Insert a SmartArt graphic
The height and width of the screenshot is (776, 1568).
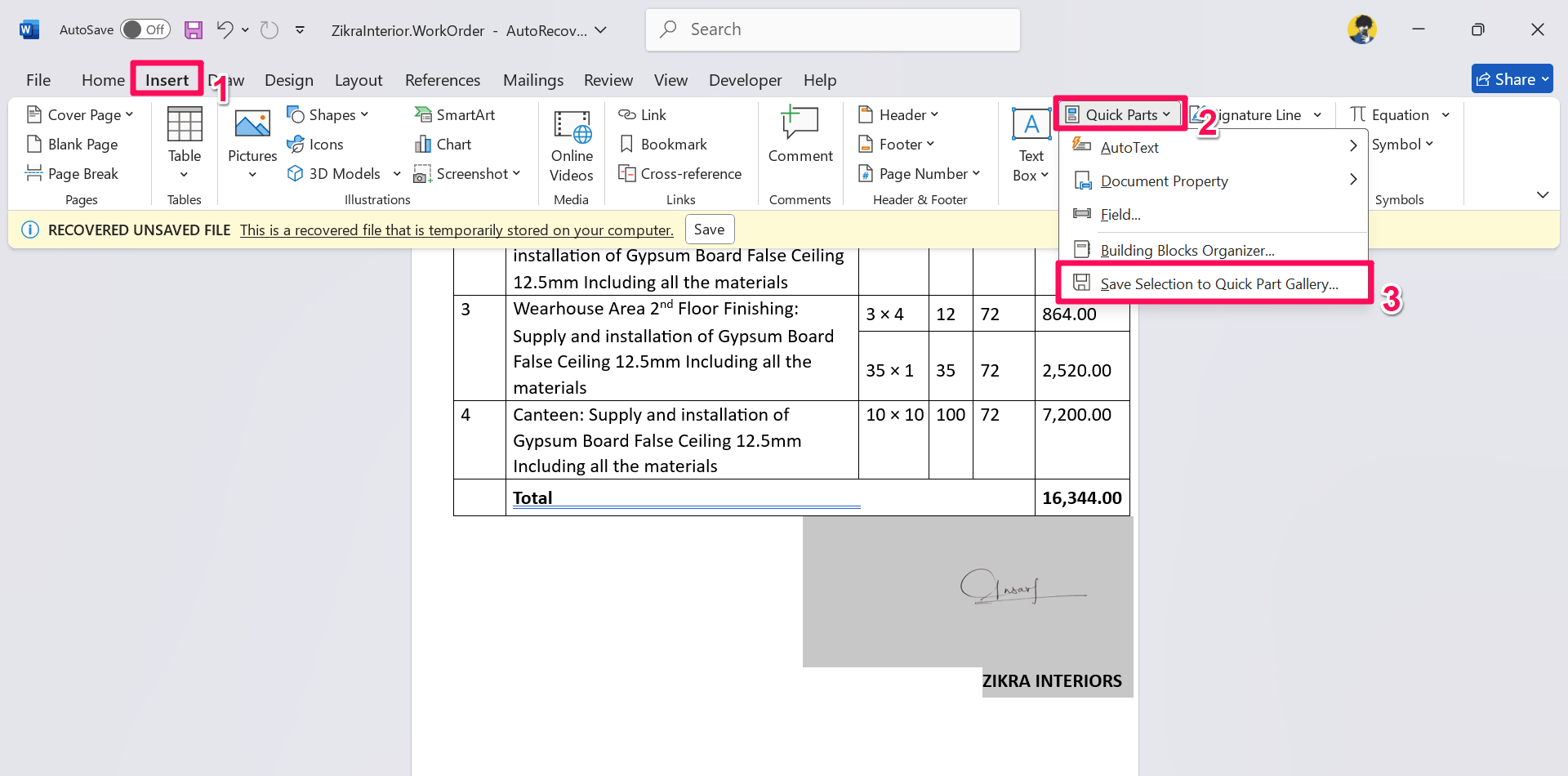455,115
